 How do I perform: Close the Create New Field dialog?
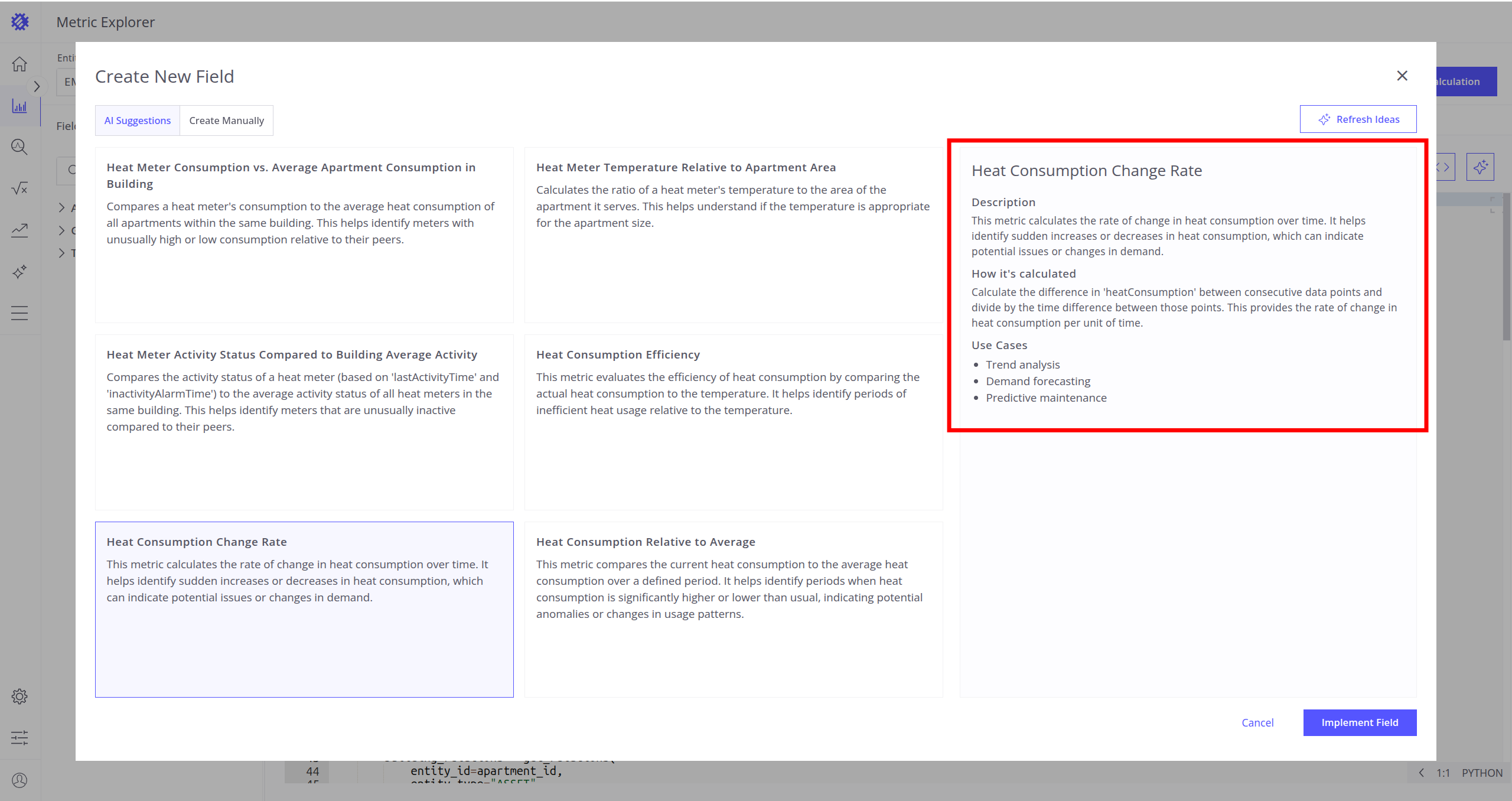1402,76
